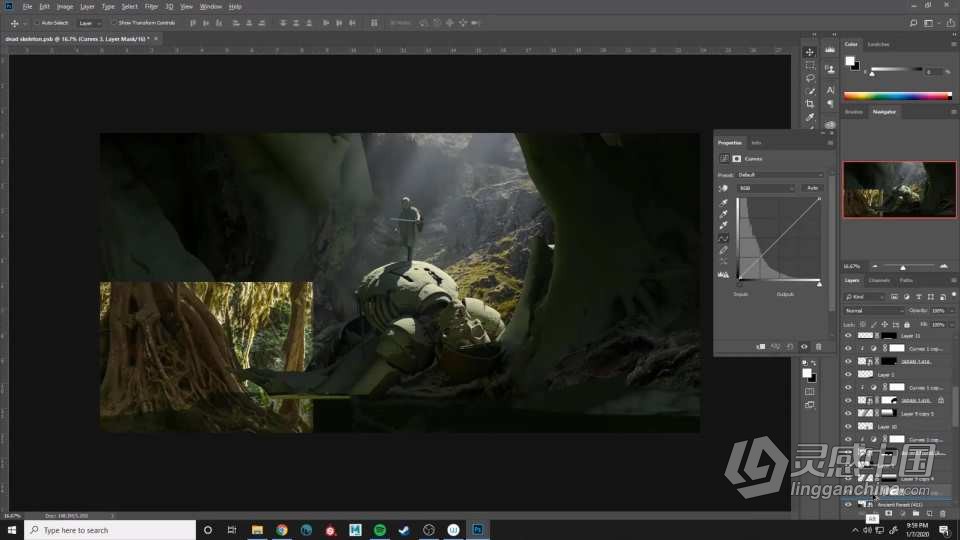Open search icon at top right

click(913, 23)
